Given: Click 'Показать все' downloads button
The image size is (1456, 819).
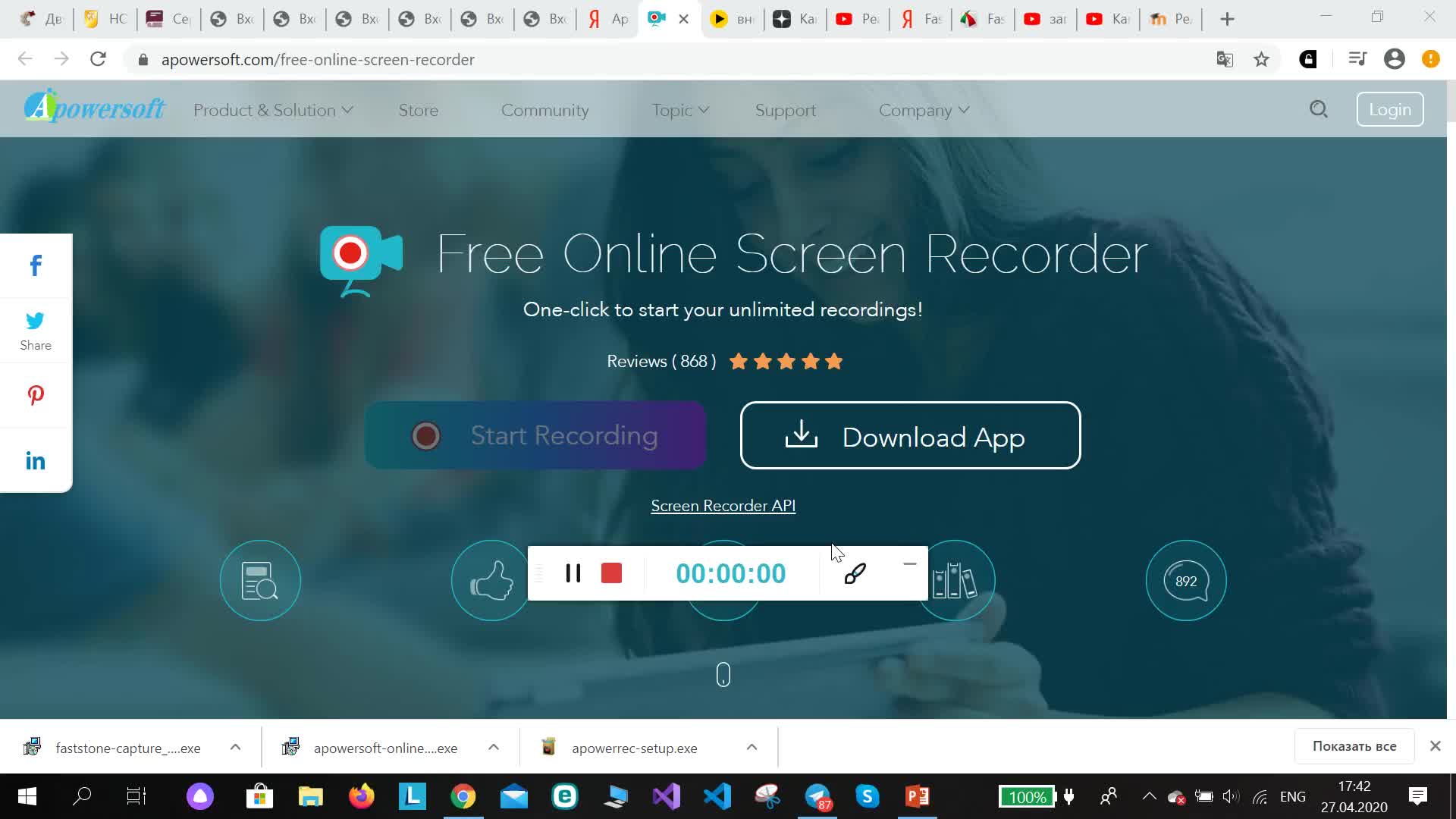Looking at the screenshot, I should click(x=1354, y=746).
